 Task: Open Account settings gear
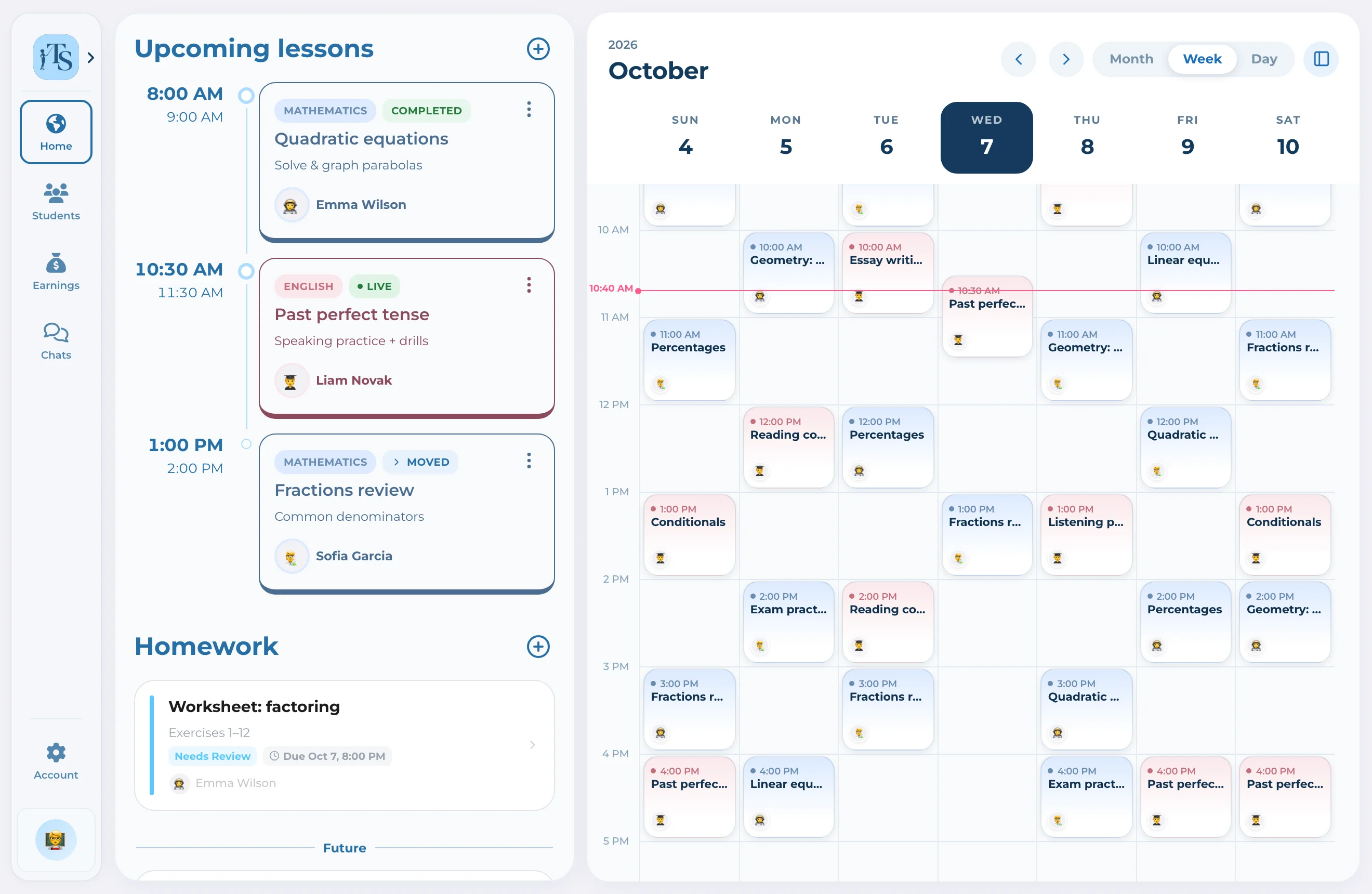pos(56,761)
